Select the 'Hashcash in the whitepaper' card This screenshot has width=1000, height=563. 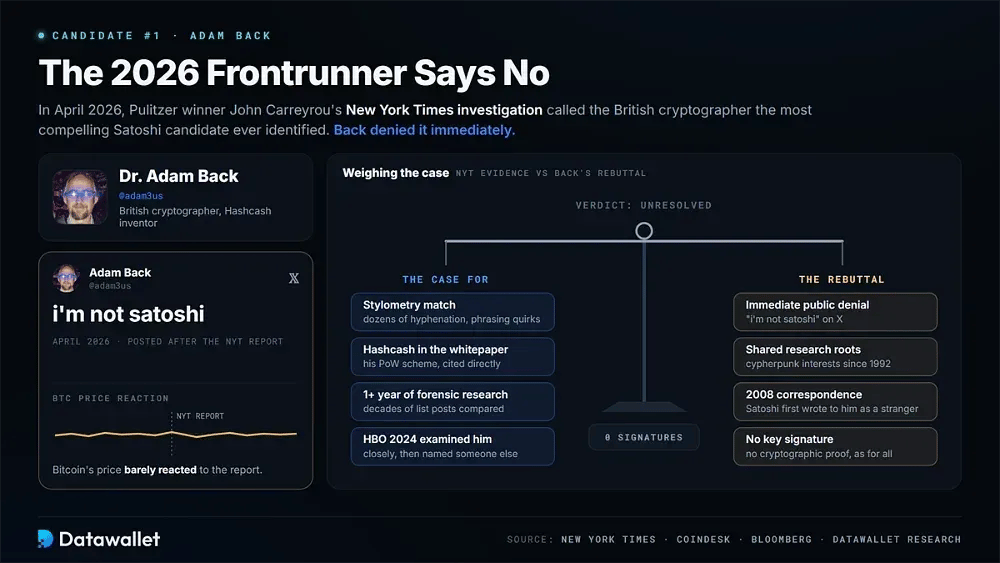pyautogui.click(x=453, y=356)
